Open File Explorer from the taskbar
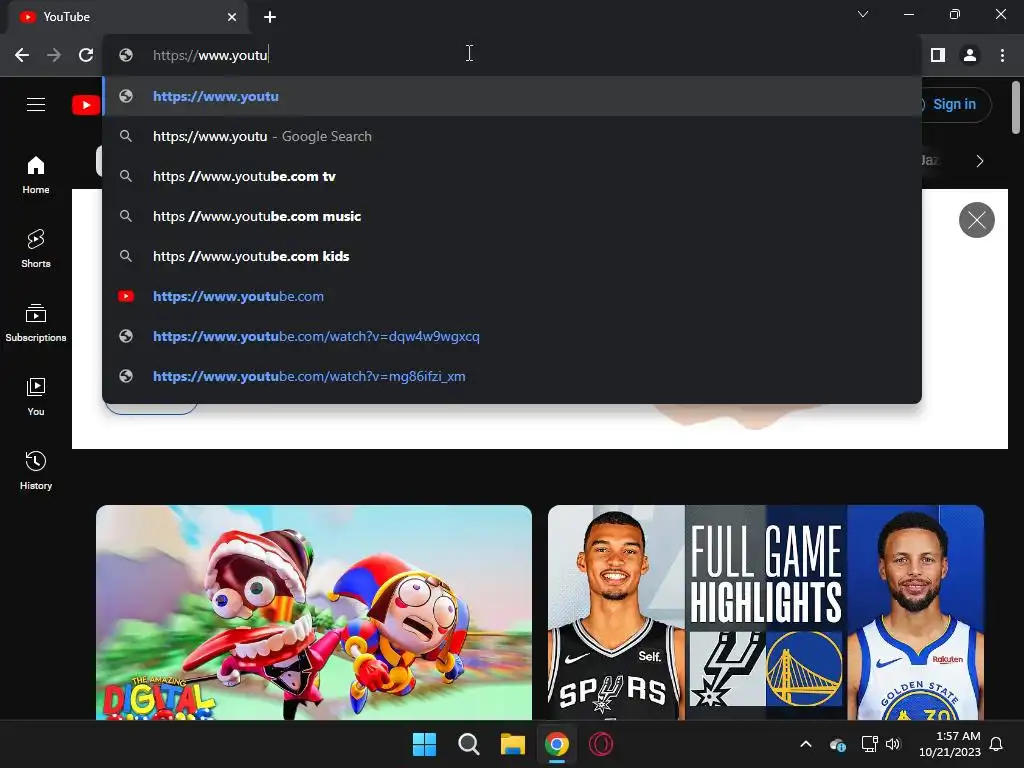This screenshot has height=768, width=1024. coord(513,744)
